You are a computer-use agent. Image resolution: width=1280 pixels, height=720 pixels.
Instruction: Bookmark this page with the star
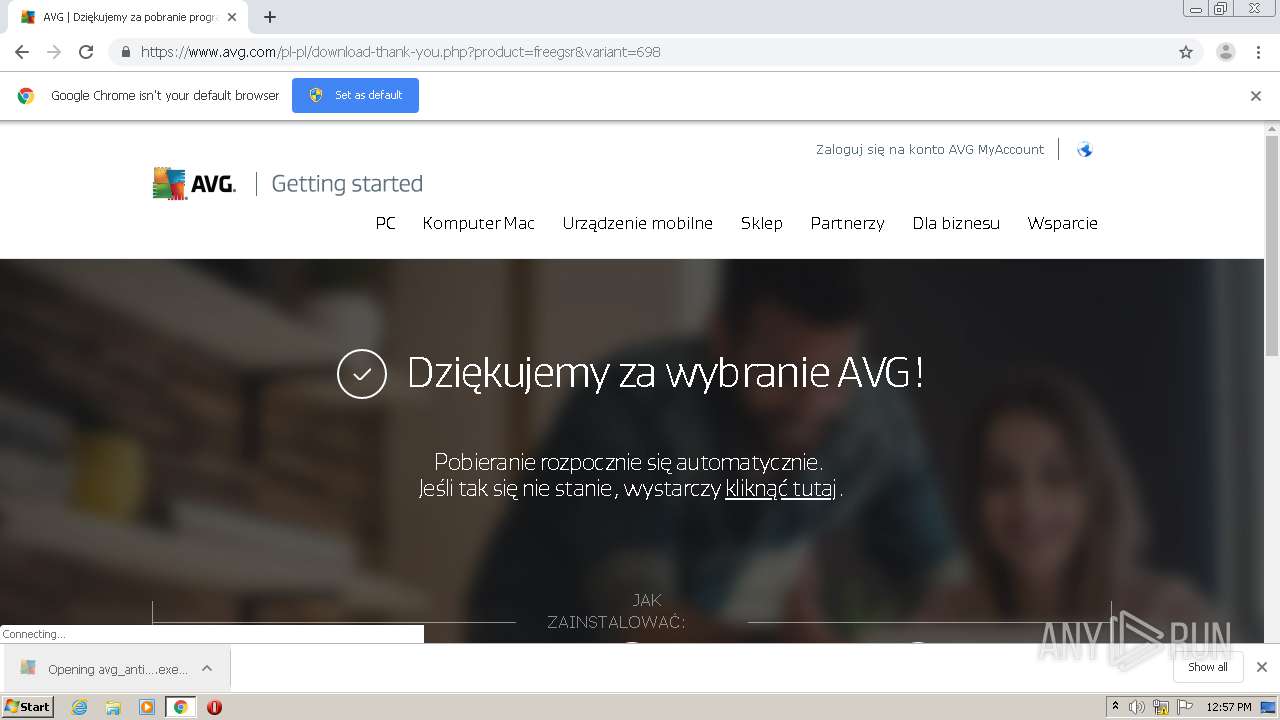[1186, 52]
